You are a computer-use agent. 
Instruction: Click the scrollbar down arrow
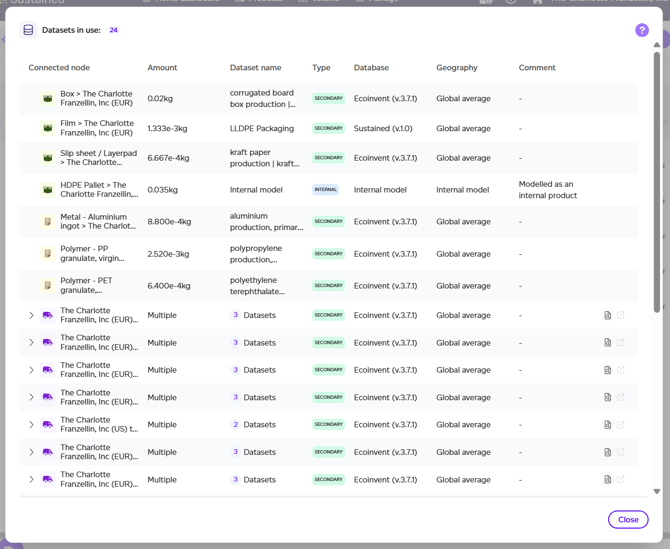(x=657, y=491)
